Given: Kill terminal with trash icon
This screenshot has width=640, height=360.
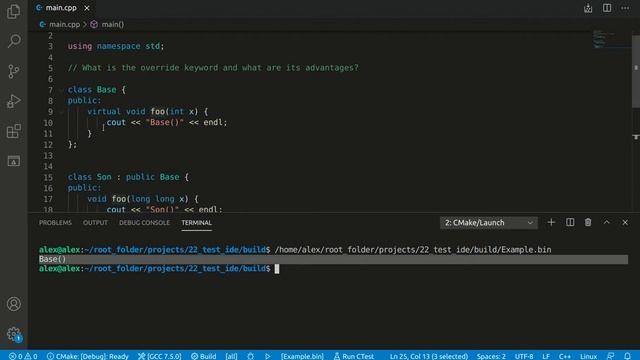Looking at the screenshot, I should [588, 222].
